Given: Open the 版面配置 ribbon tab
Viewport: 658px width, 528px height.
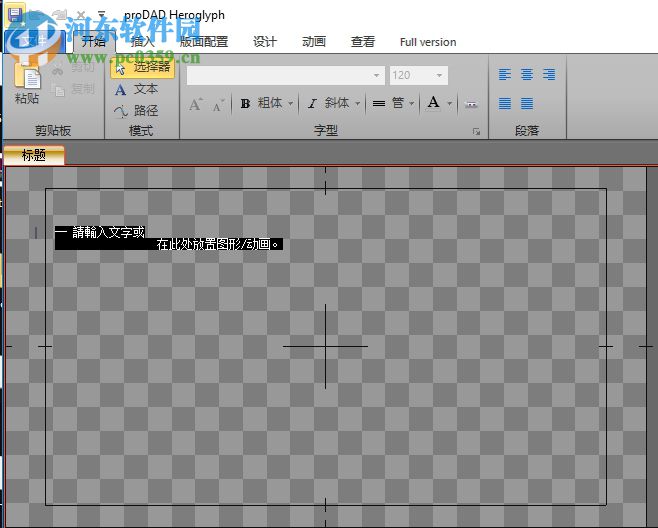Looking at the screenshot, I should (x=204, y=42).
